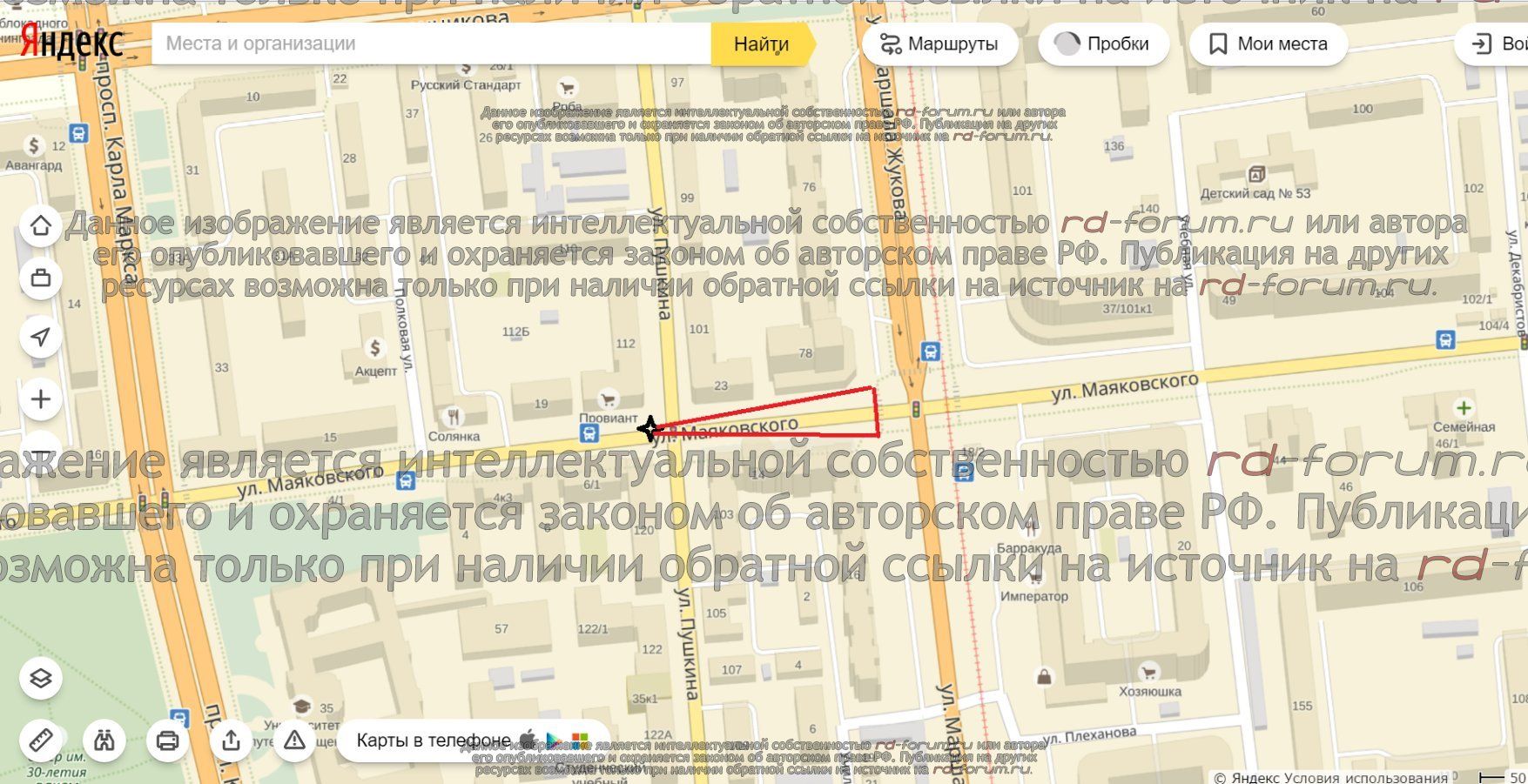Click the work briefcase icon in sidebar
1528x784 pixels.
(41, 278)
